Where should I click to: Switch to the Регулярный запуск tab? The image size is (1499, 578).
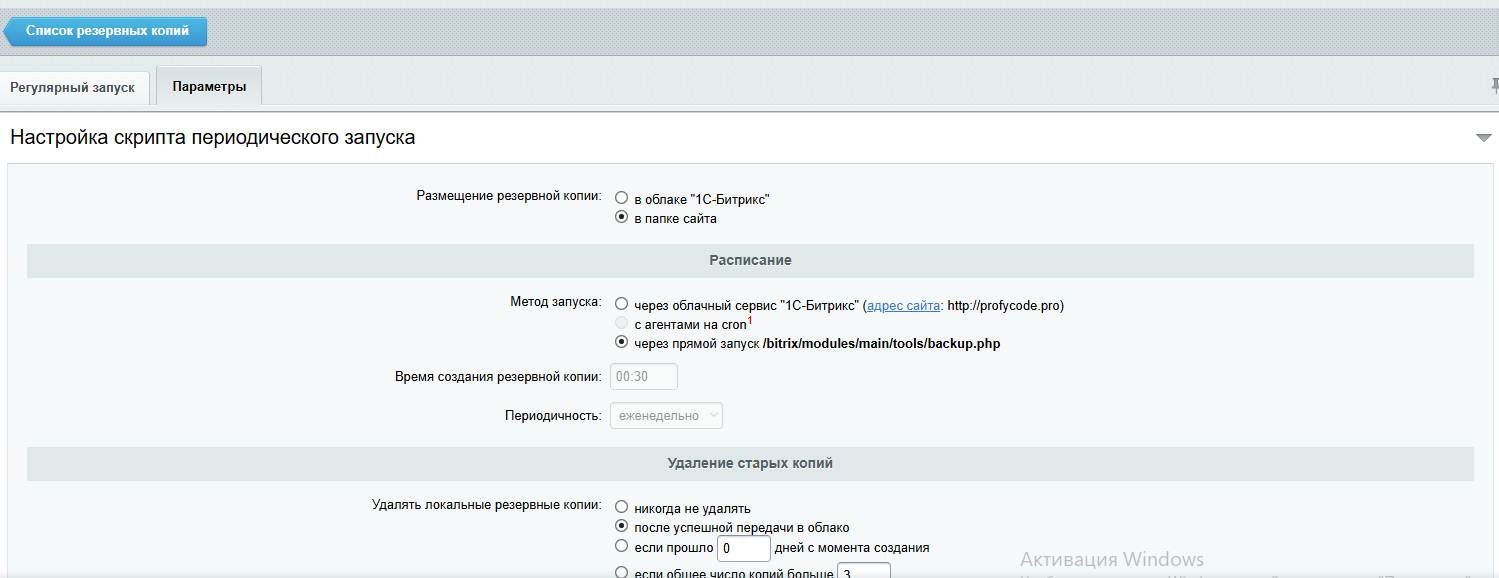pos(75,87)
